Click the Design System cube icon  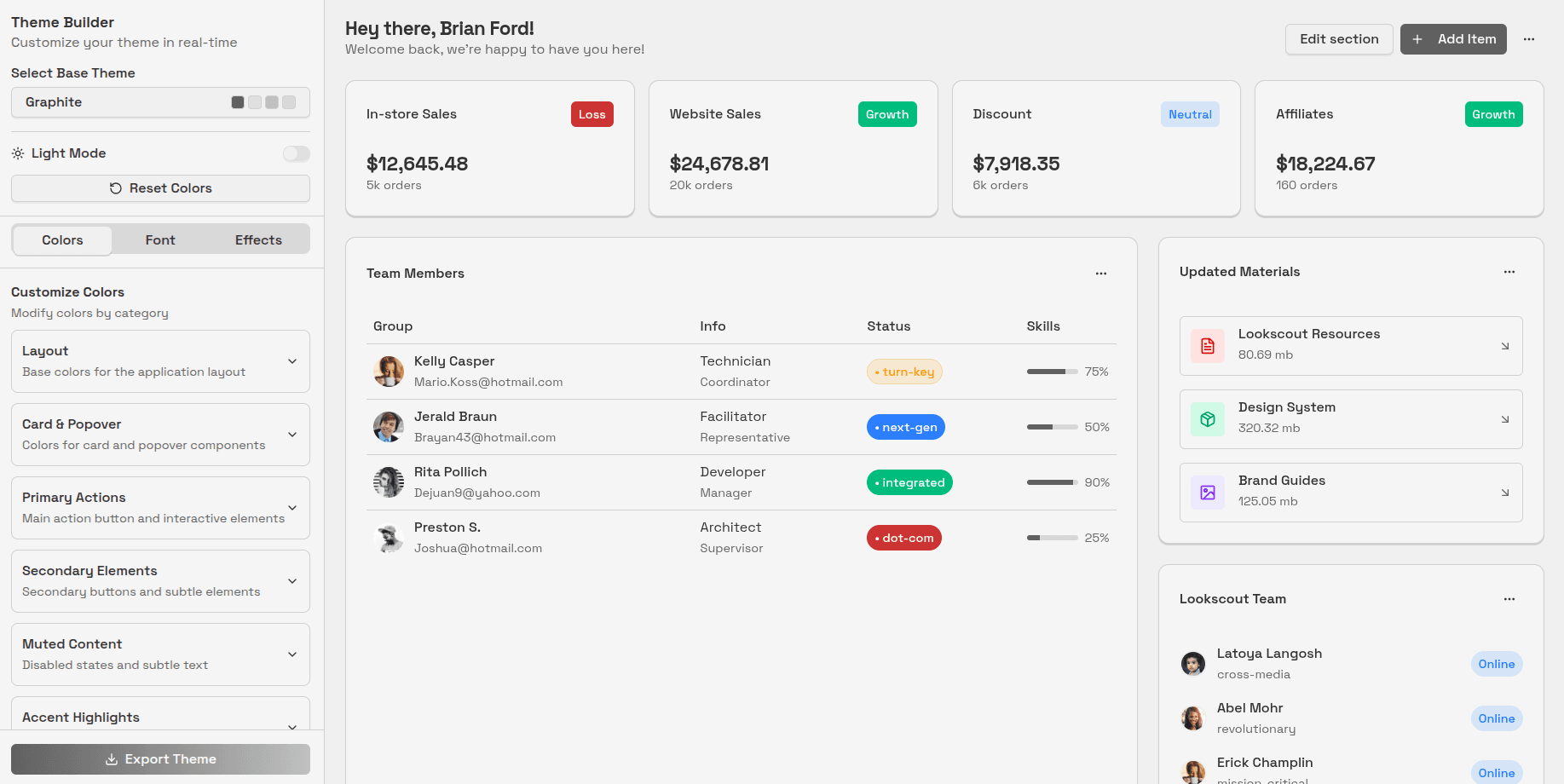pyautogui.click(x=1207, y=419)
